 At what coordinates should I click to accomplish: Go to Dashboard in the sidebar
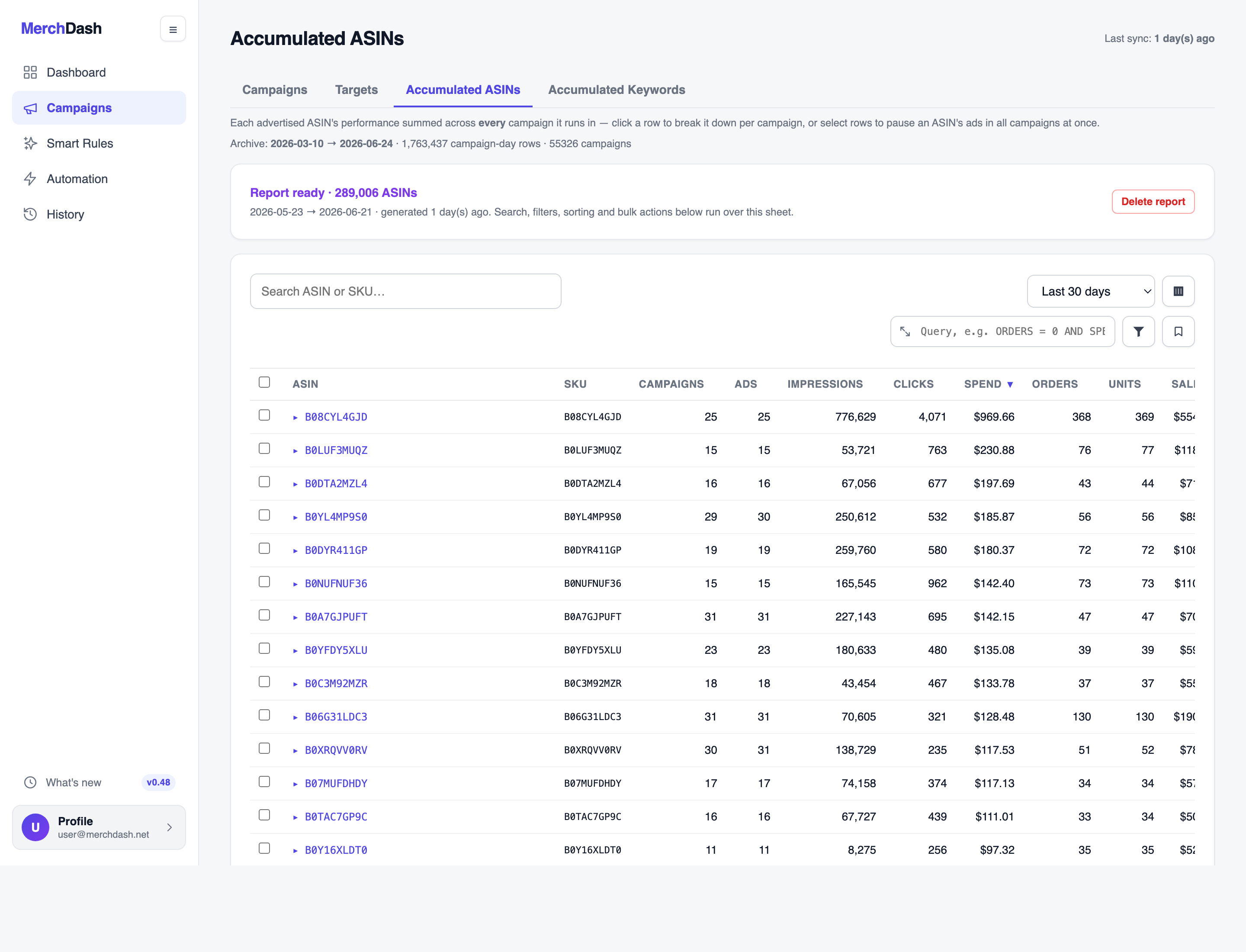pos(99,73)
